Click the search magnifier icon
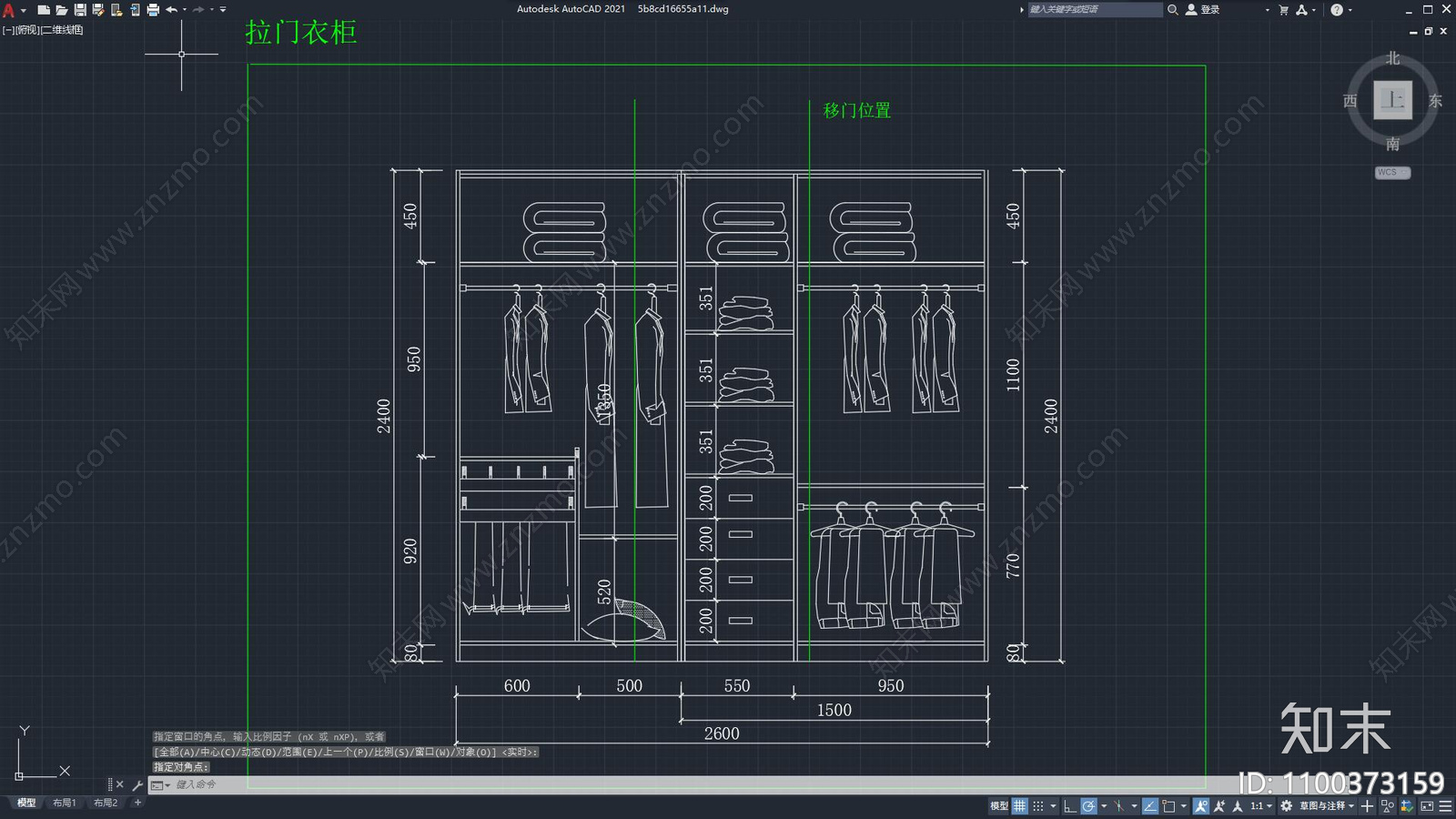This screenshot has width=1456, height=819. pos(1173,10)
